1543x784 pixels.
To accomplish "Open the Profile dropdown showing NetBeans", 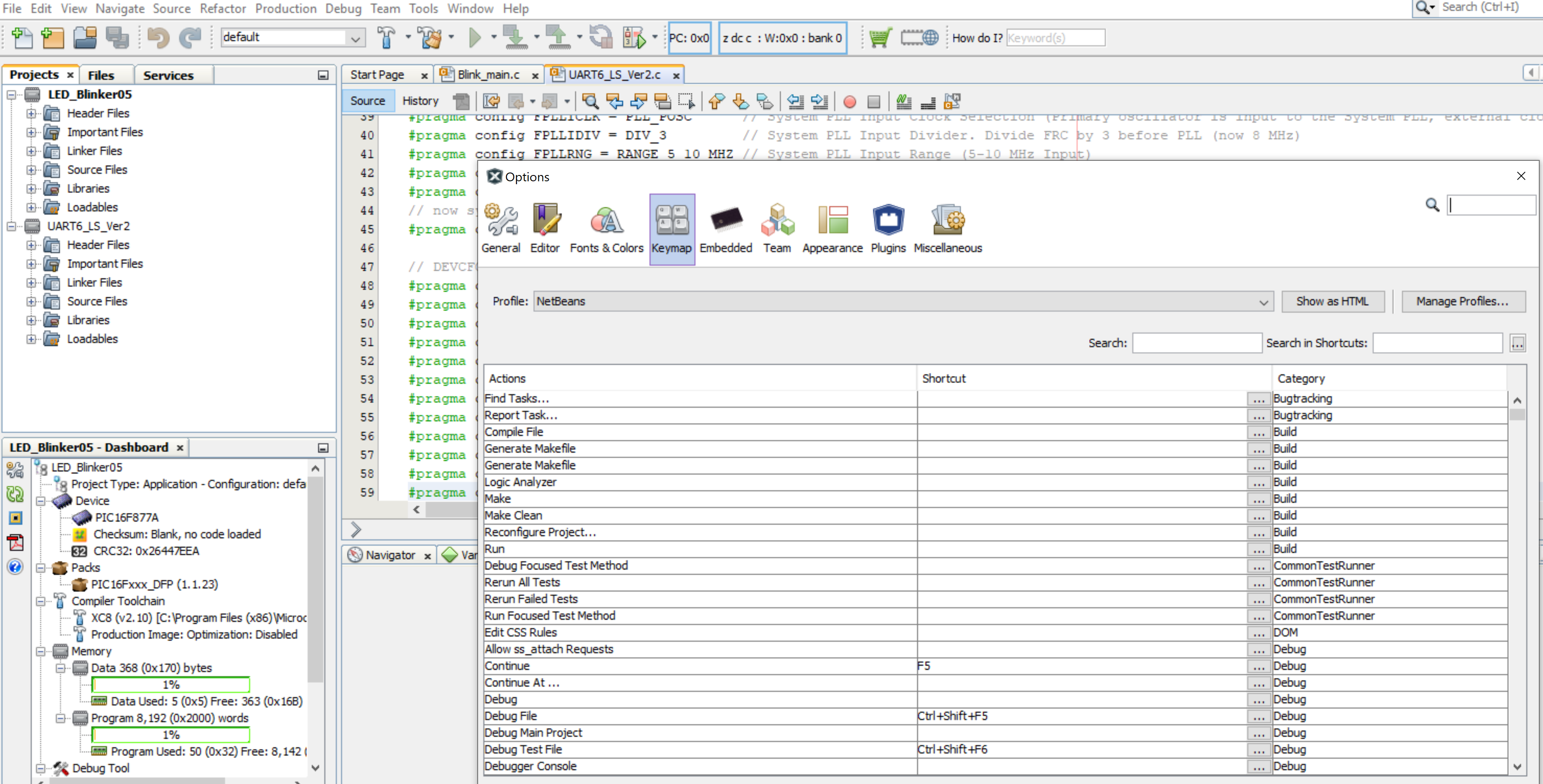I will click(x=903, y=301).
